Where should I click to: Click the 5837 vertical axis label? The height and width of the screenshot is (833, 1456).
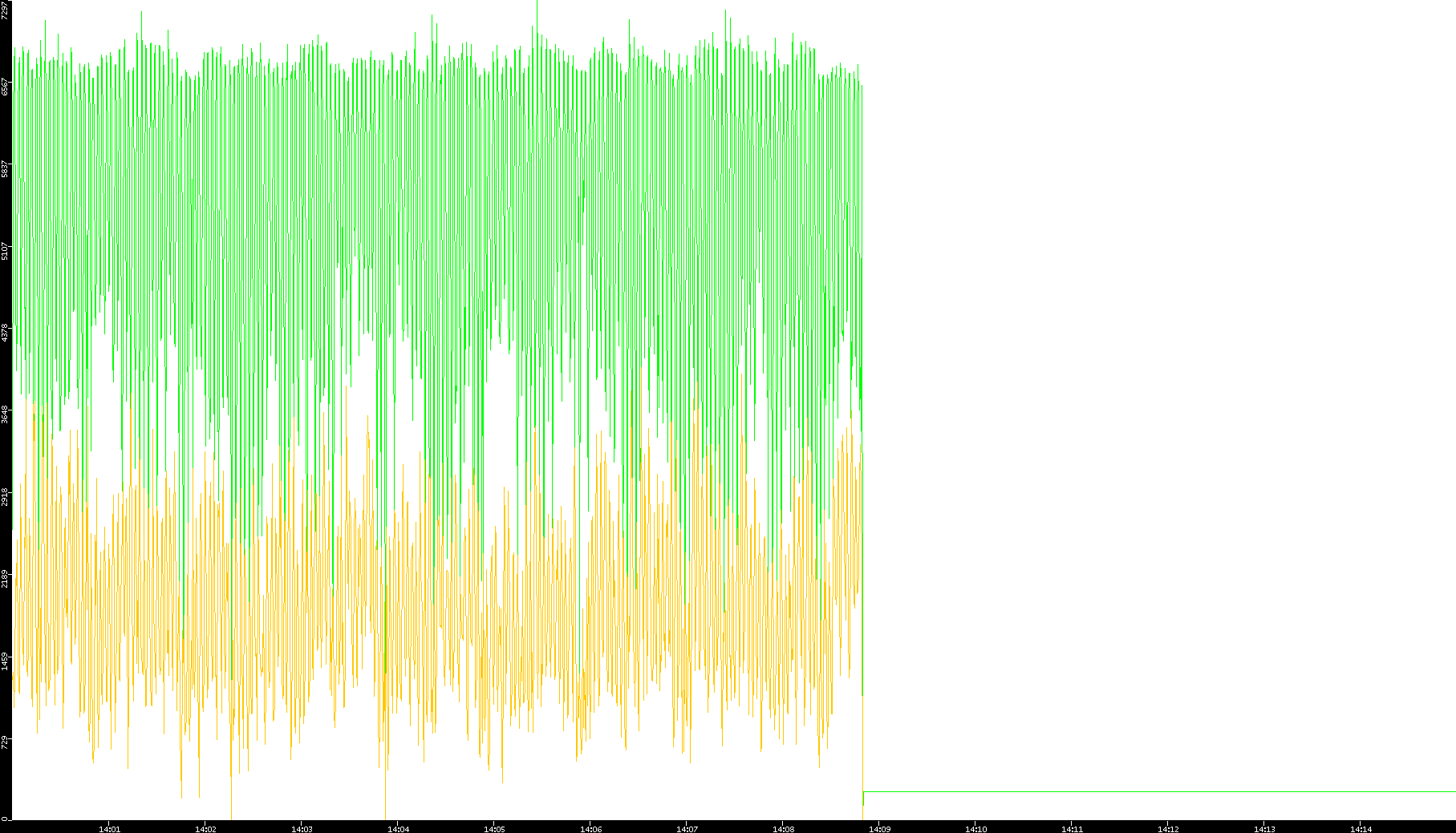pyautogui.click(x=6, y=169)
